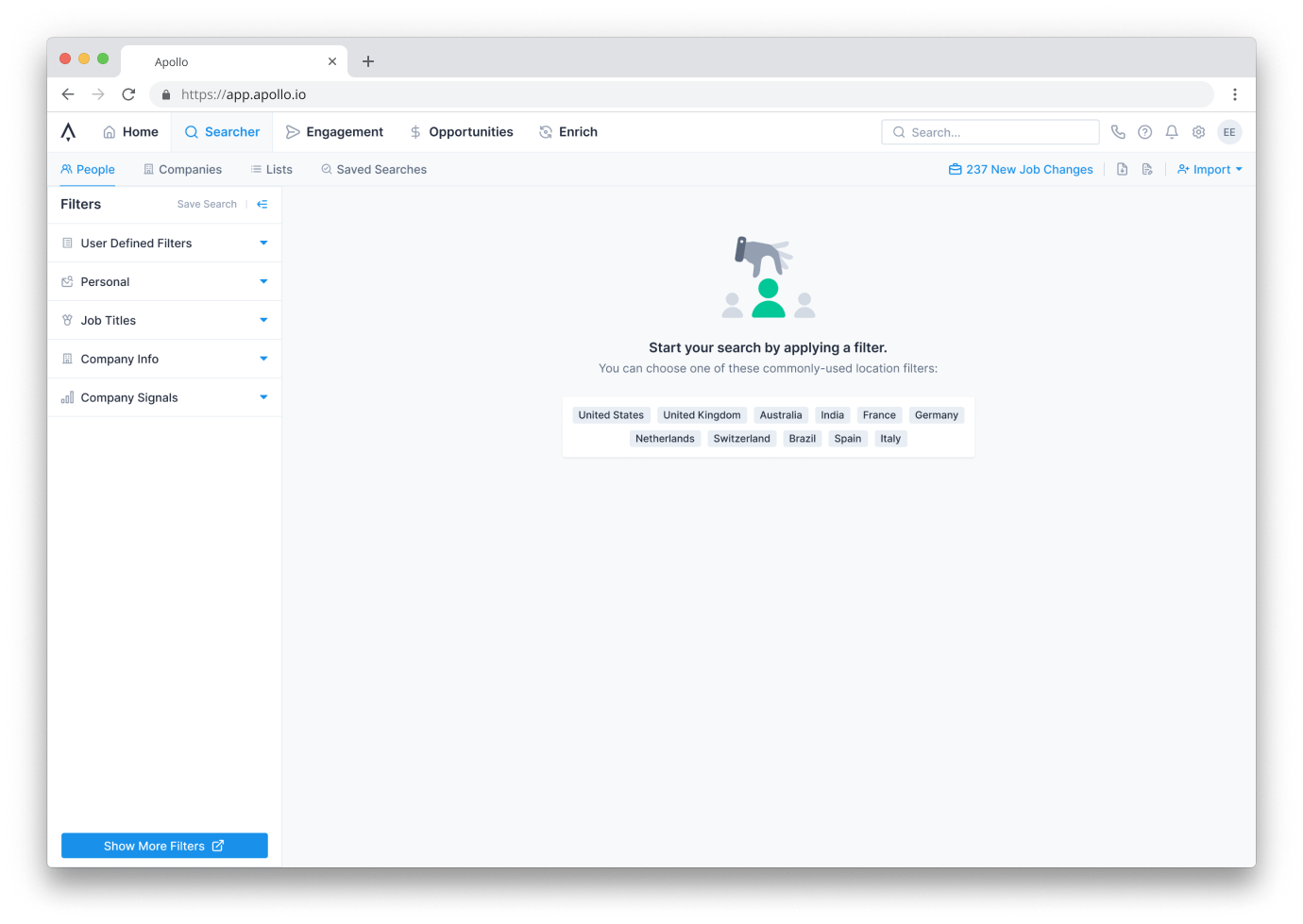Collapse the filters panel icon
Screen dimensions: 1303x924
pyautogui.click(x=262, y=204)
